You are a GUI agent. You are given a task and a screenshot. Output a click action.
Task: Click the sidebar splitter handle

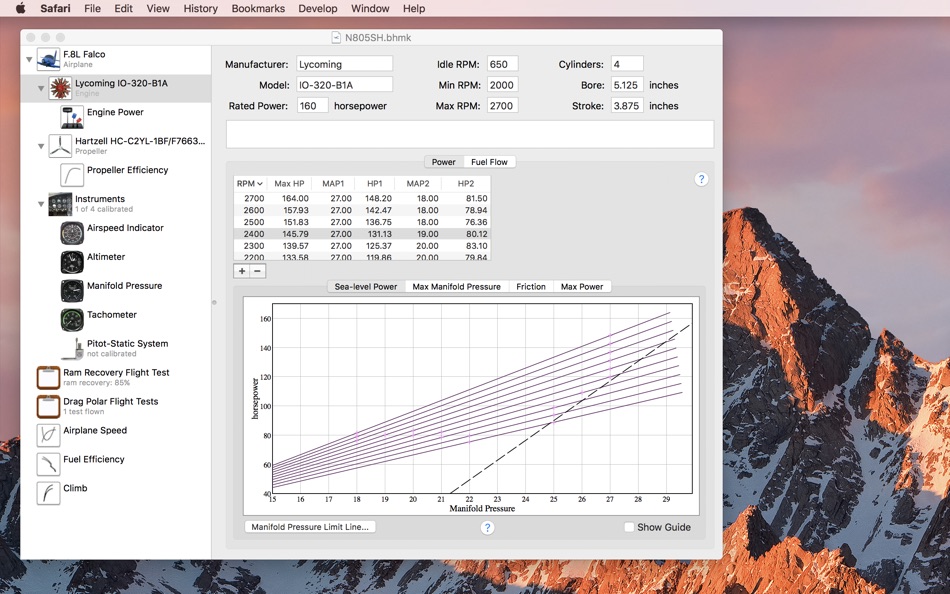click(x=214, y=302)
